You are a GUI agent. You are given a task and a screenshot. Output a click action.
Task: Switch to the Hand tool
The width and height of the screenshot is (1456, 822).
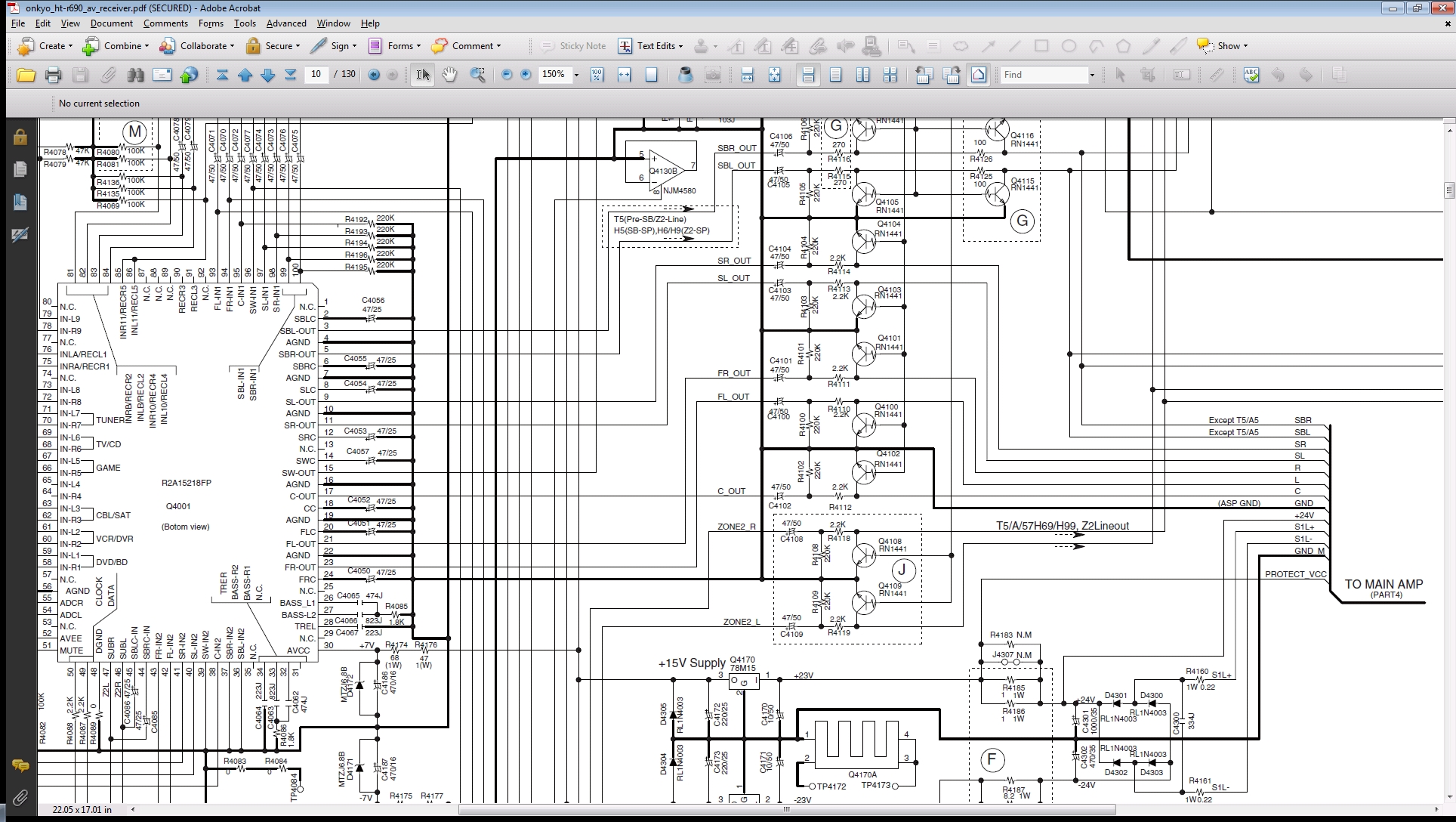tap(450, 75)
